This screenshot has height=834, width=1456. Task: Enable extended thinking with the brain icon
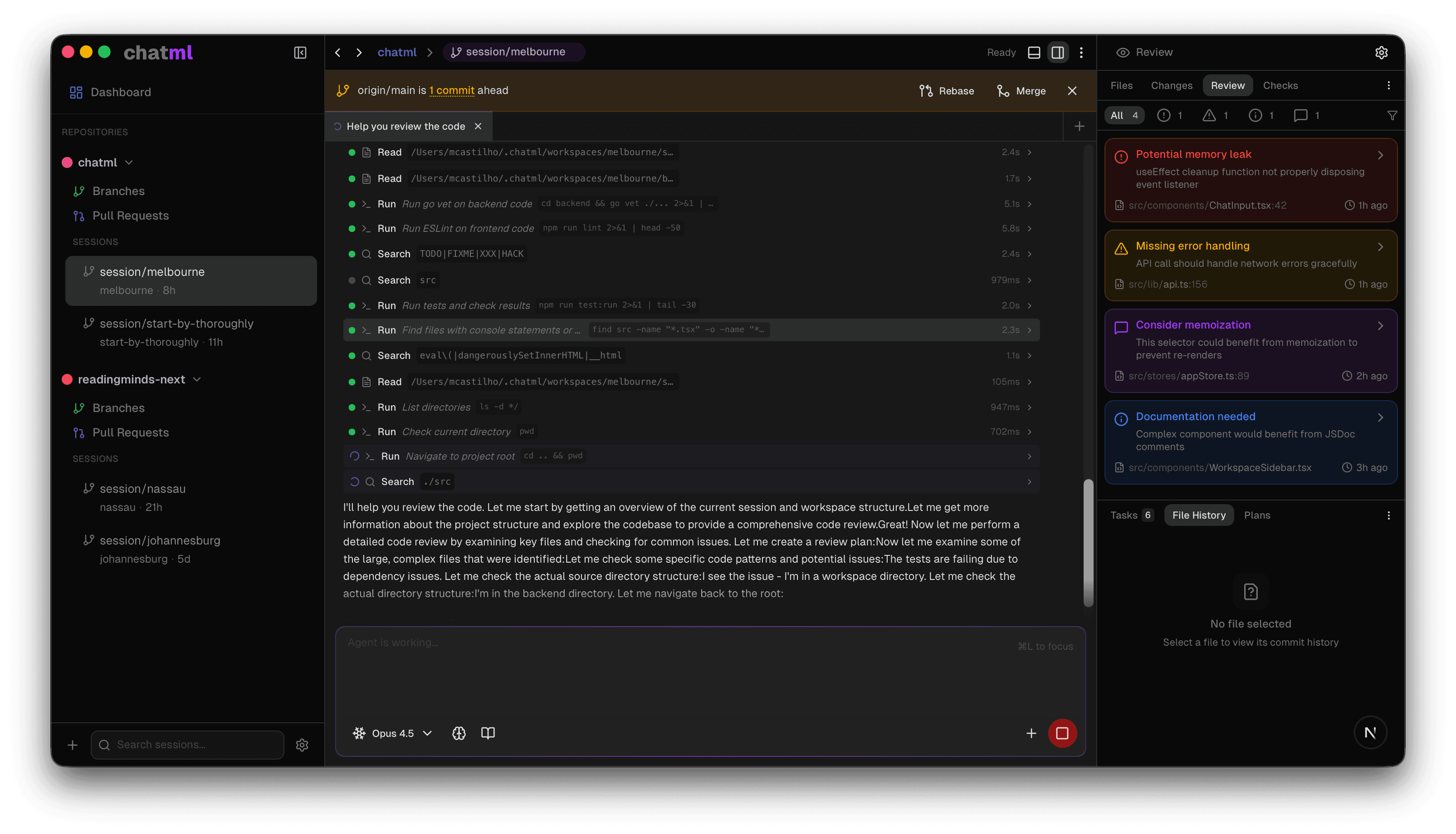point(459,733)
